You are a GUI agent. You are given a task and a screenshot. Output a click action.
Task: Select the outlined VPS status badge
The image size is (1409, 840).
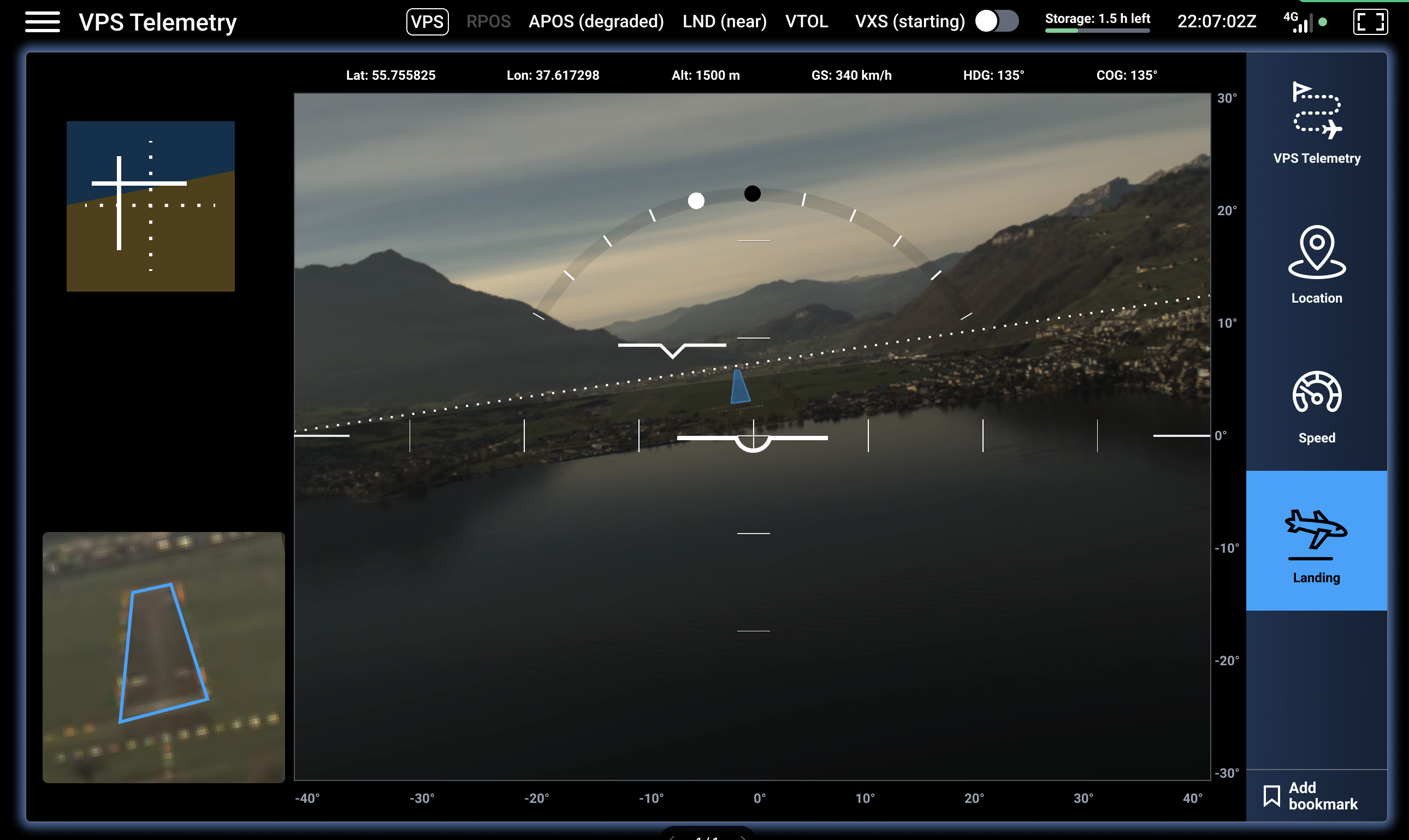427,21
